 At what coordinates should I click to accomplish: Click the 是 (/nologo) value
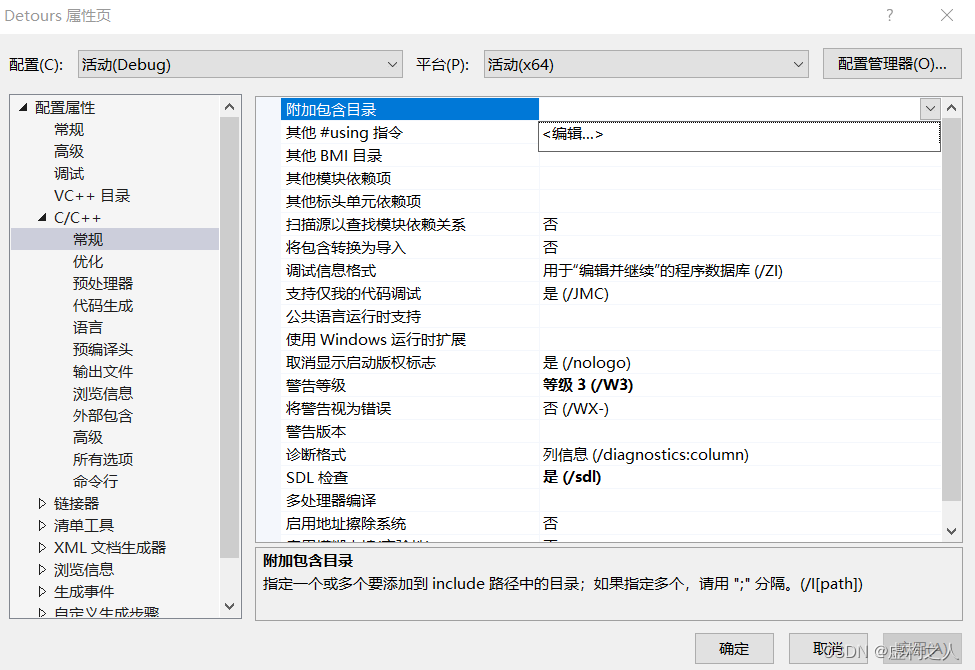tap(586, 363)
